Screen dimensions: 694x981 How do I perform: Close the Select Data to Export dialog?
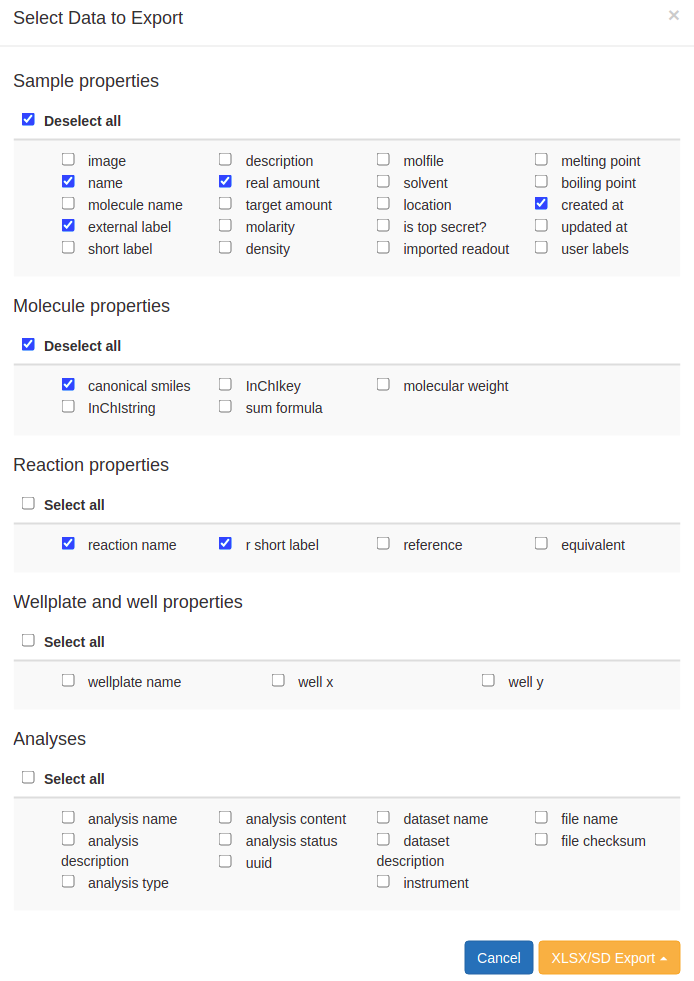(673, 15)
